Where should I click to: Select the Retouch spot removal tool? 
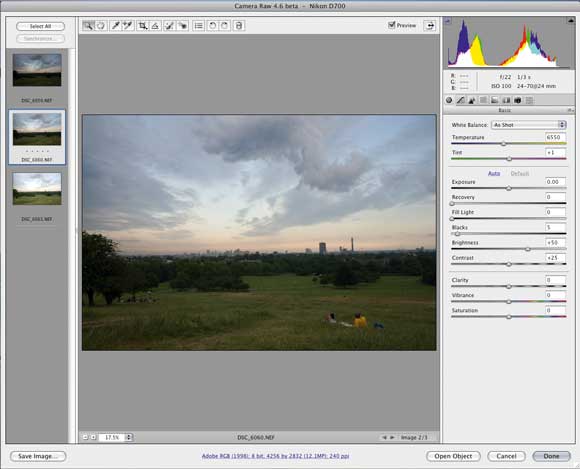[169, 26]
